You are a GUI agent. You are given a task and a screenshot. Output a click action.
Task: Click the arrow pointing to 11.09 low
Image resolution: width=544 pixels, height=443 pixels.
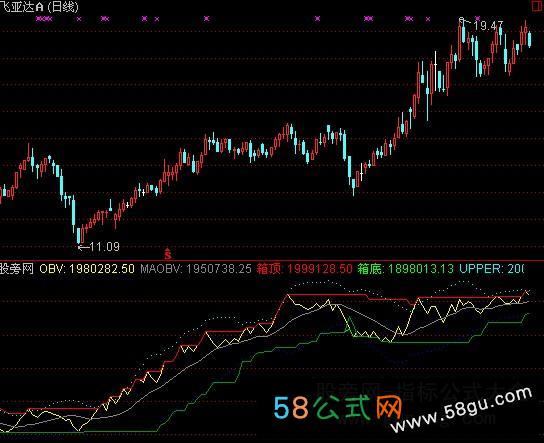[83, 247]
